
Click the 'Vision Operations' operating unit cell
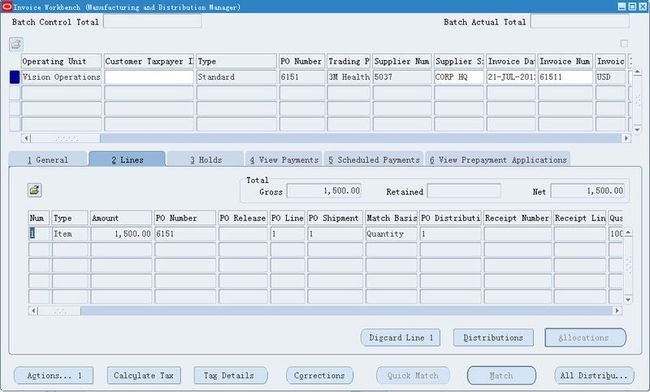[61, 77]
